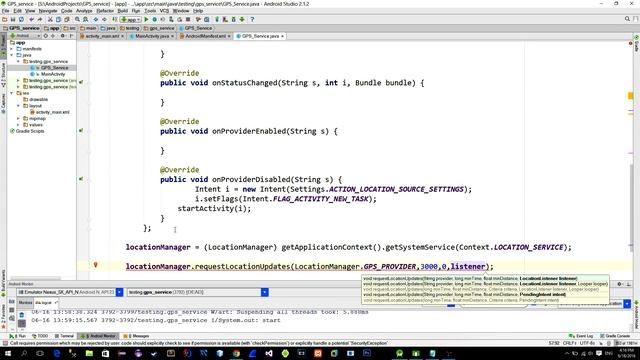Open the testing.gps_service process dropdown
The image size is (640, 360).
pyautogui.click(x=264, y=292)
